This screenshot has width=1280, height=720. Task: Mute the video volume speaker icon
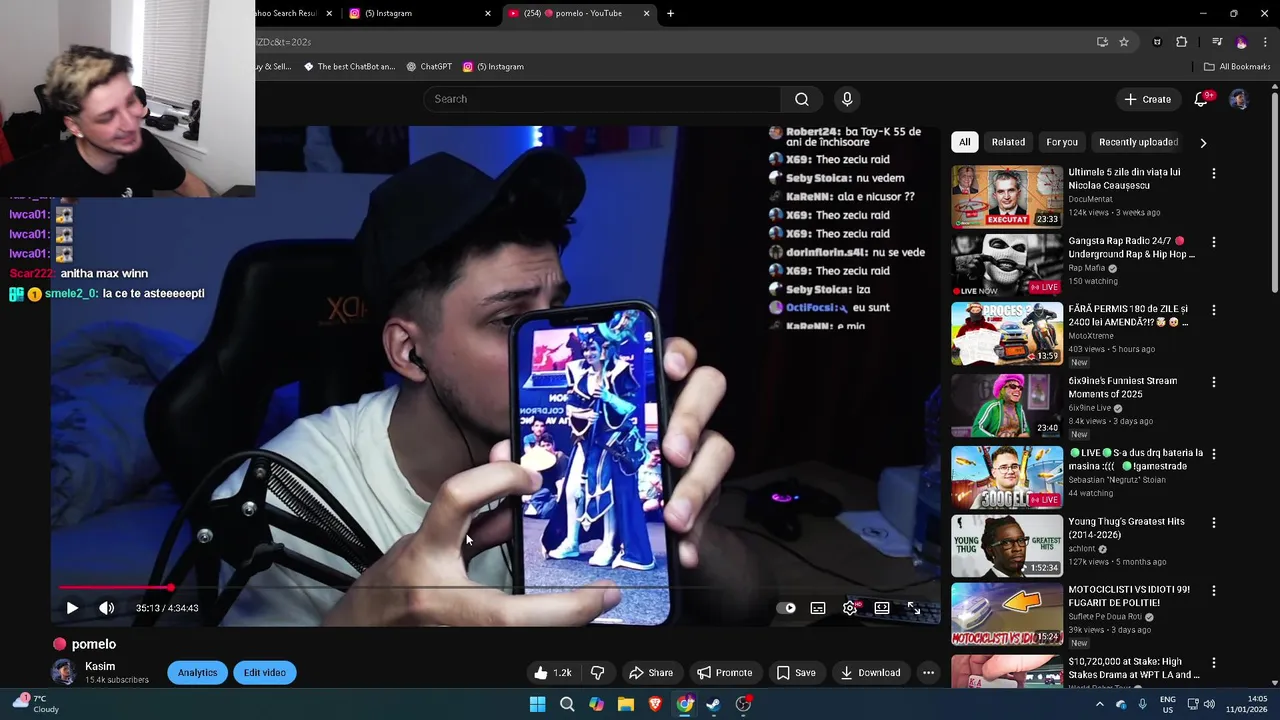[x=106, y=608]
